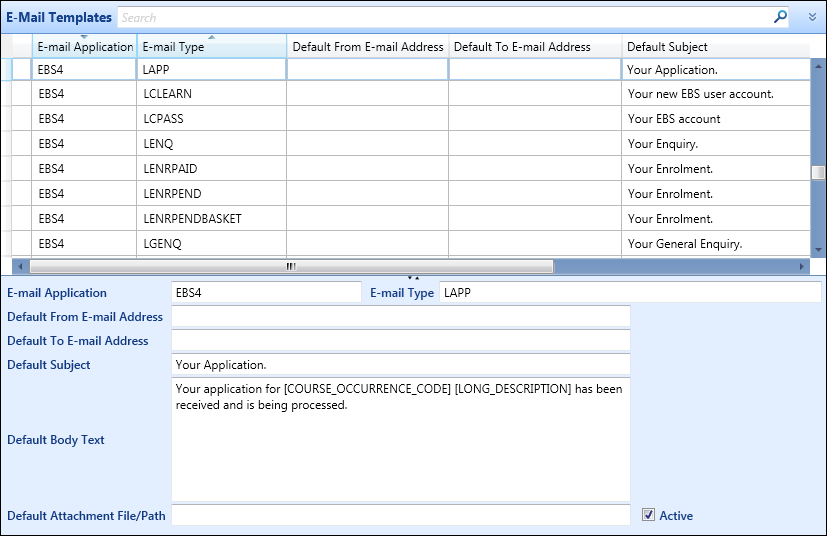Click the Default Subject detail field
827x536 pixels.
pos(401,365)
